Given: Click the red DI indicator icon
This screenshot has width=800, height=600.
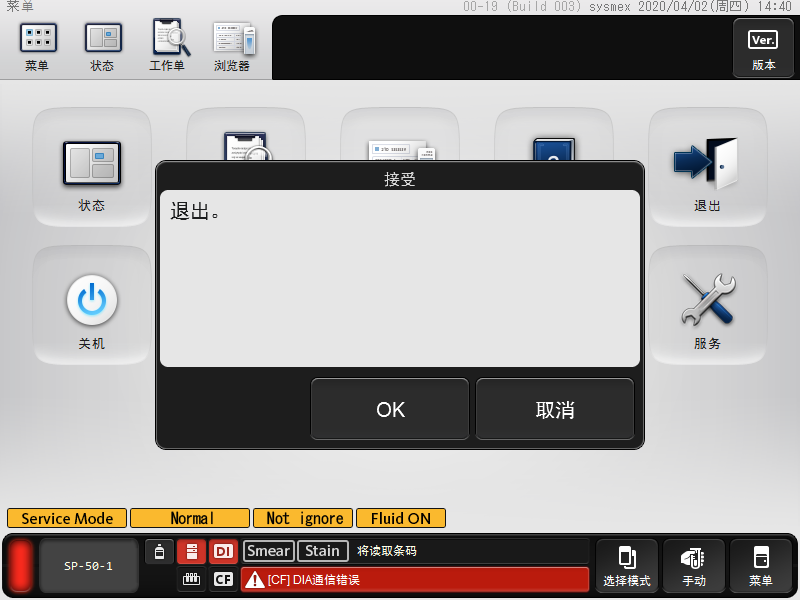Looking at the screenshot, I should pyautogui.click(x=223, y=551).
